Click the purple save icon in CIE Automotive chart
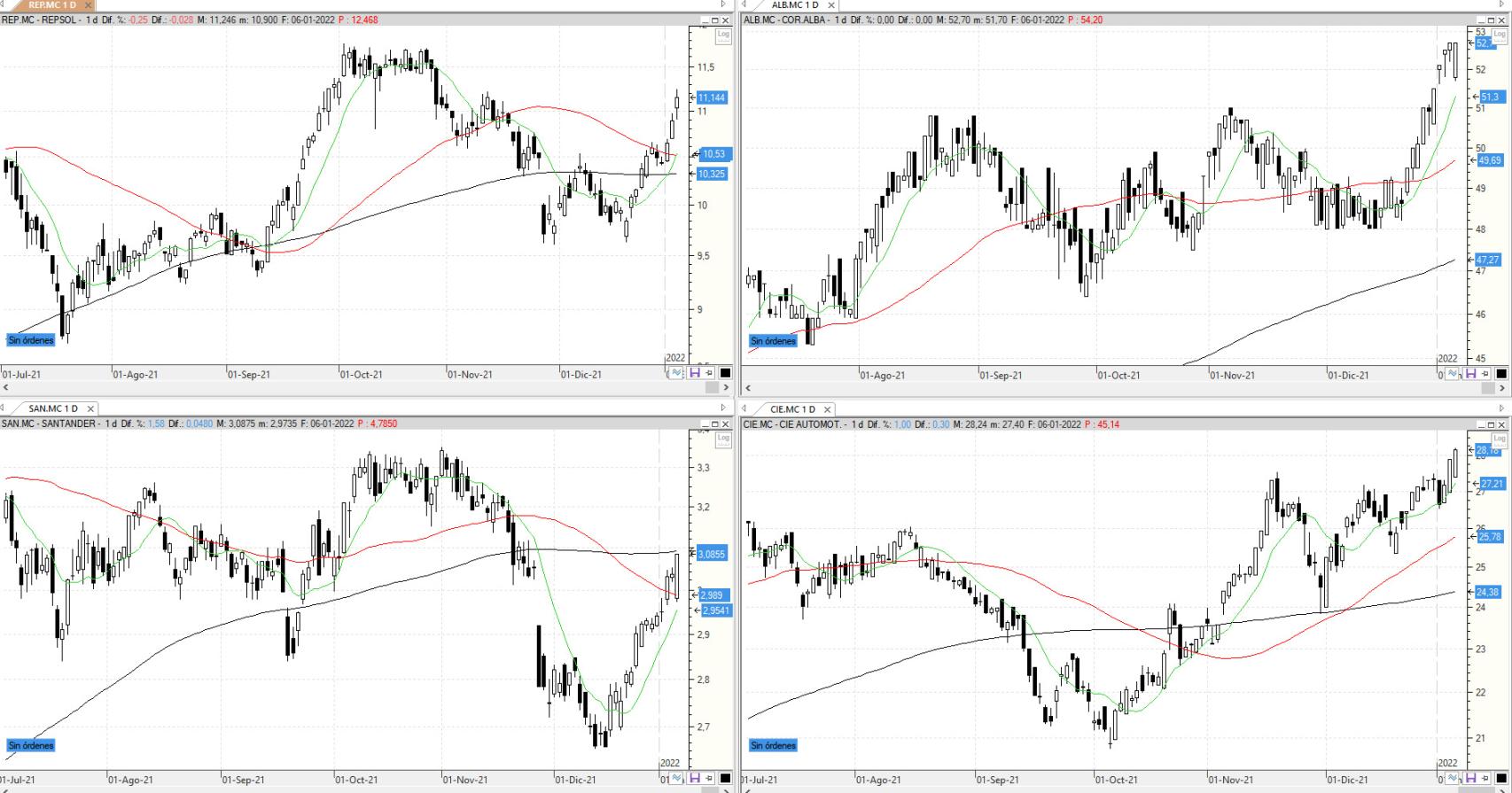This screenshot has height=793, width=1512. pos(1469,778)
